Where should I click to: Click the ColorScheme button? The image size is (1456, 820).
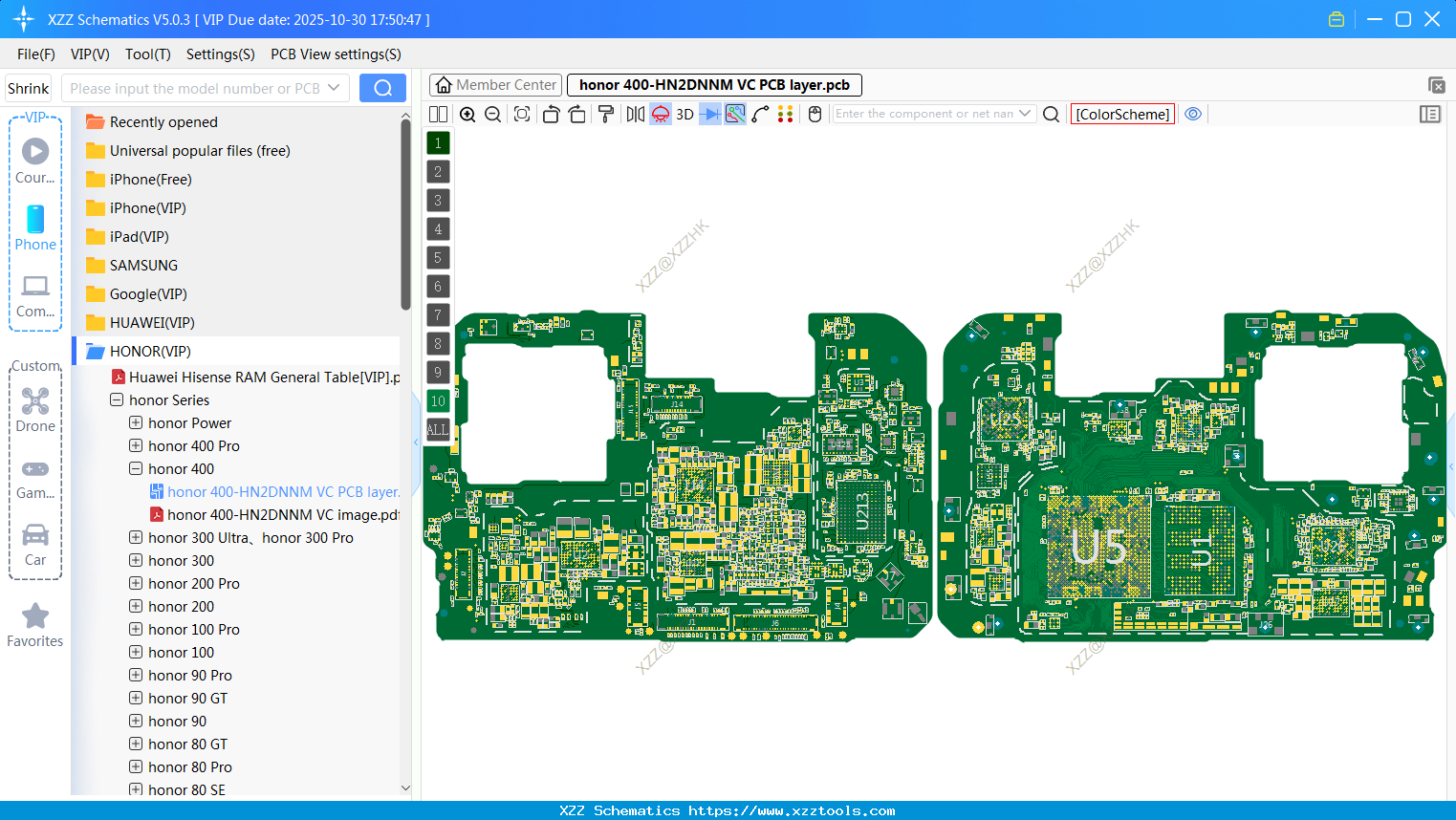[1122, 114]
